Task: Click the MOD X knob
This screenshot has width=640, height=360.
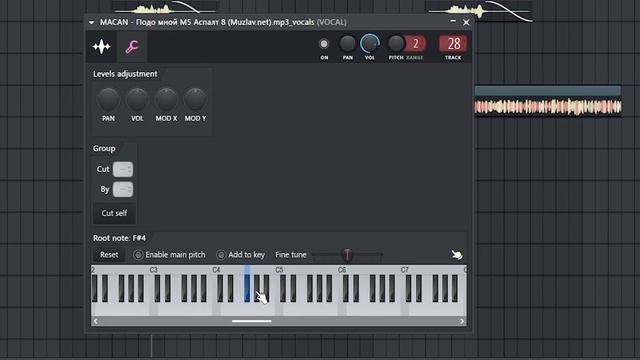Action: tap(166, 100)
